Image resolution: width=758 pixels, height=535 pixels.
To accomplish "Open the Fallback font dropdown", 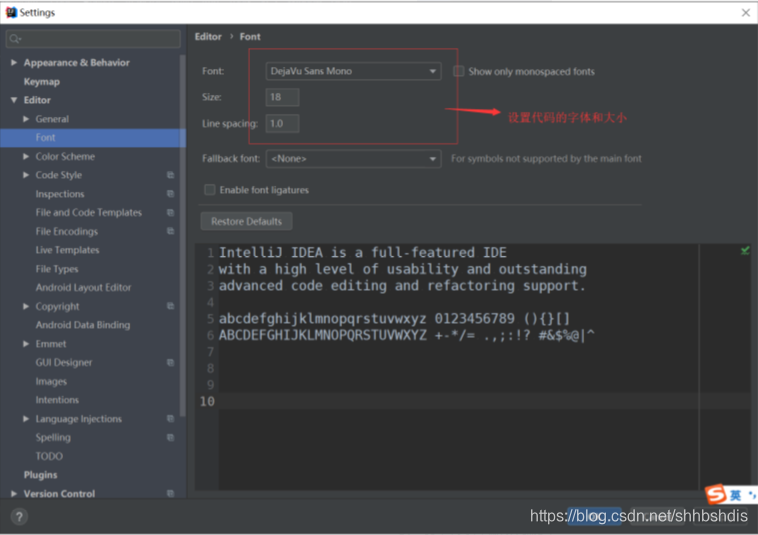I will (x=353, y=159).
